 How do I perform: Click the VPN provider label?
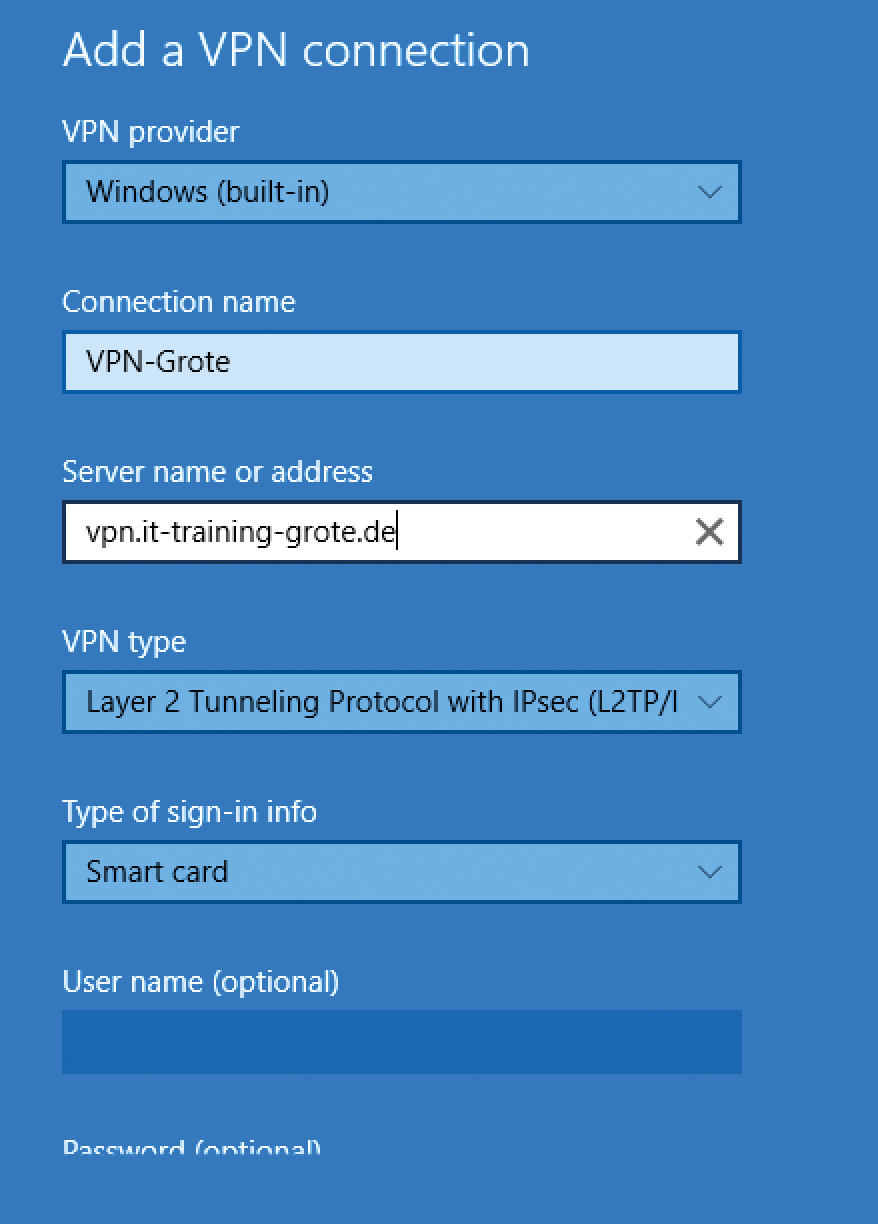(x=151, y=132)
